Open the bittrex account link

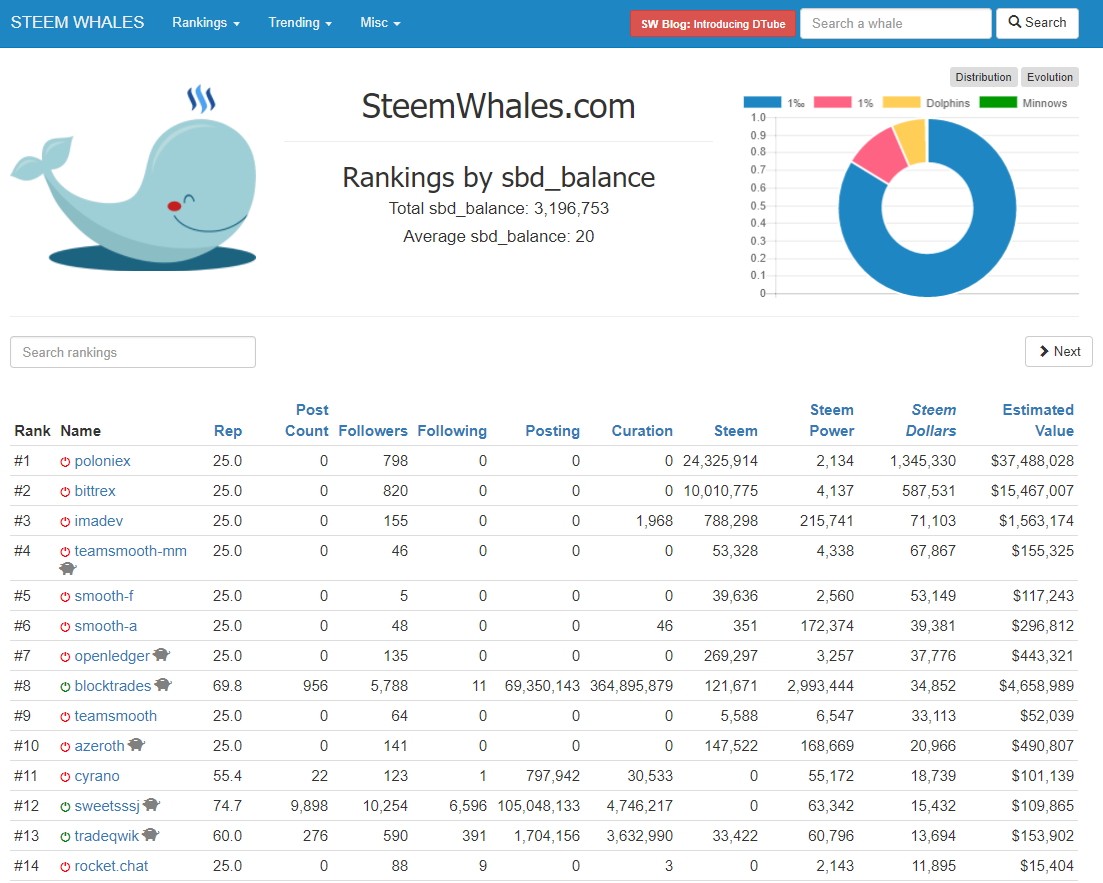(x=95, y=491)
